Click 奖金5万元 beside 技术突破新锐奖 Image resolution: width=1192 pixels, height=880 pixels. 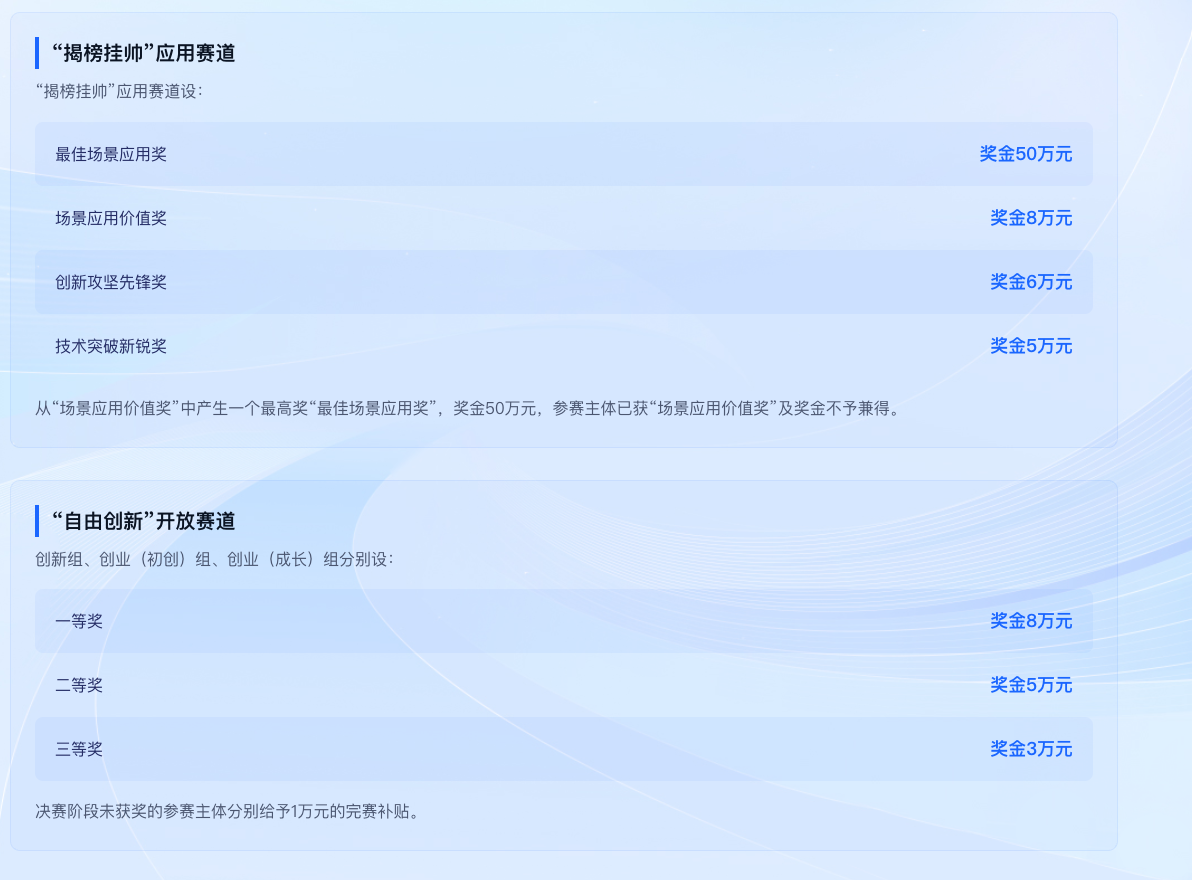1031,346
